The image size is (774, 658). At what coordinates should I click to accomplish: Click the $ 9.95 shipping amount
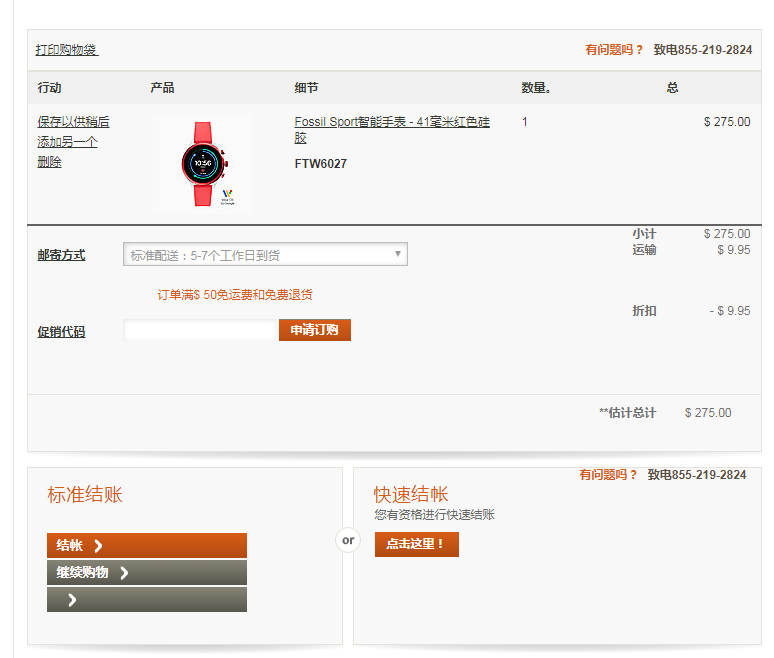734,250
